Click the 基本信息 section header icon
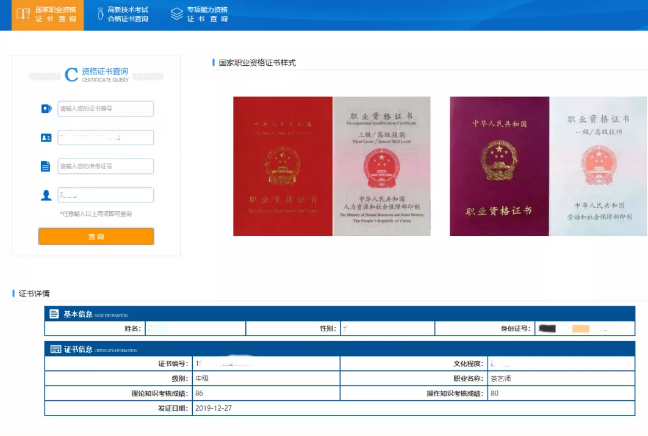Screen dimensions: 648x436 point(53,313)
